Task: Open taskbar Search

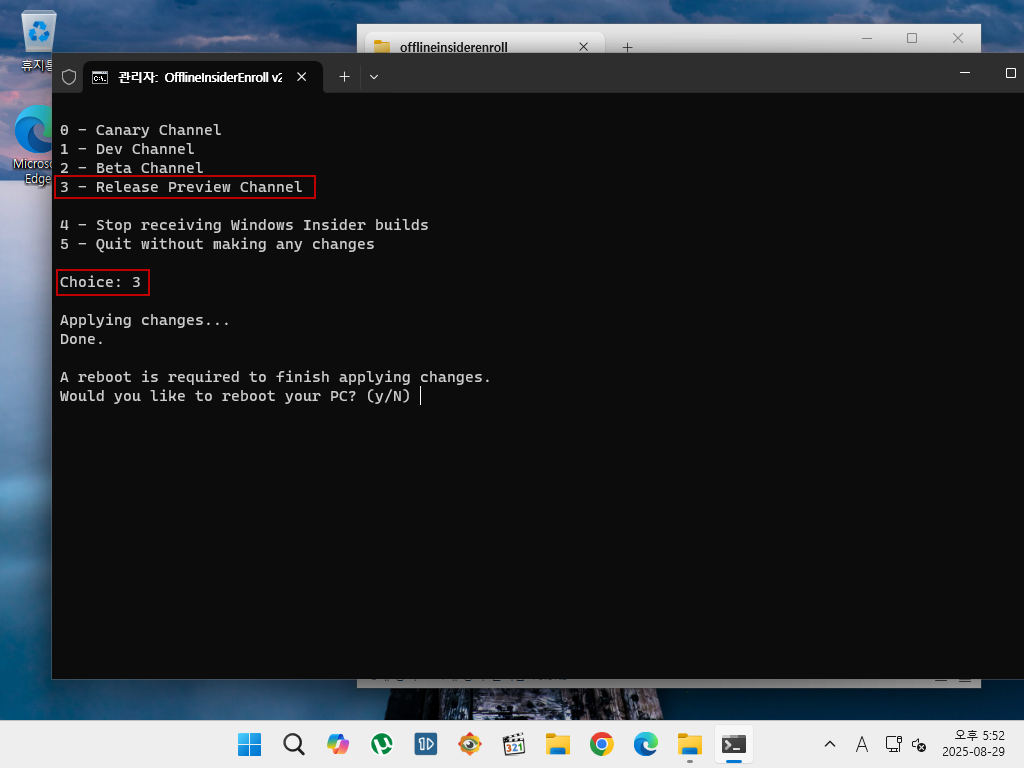Action: (x=293, y=744)
